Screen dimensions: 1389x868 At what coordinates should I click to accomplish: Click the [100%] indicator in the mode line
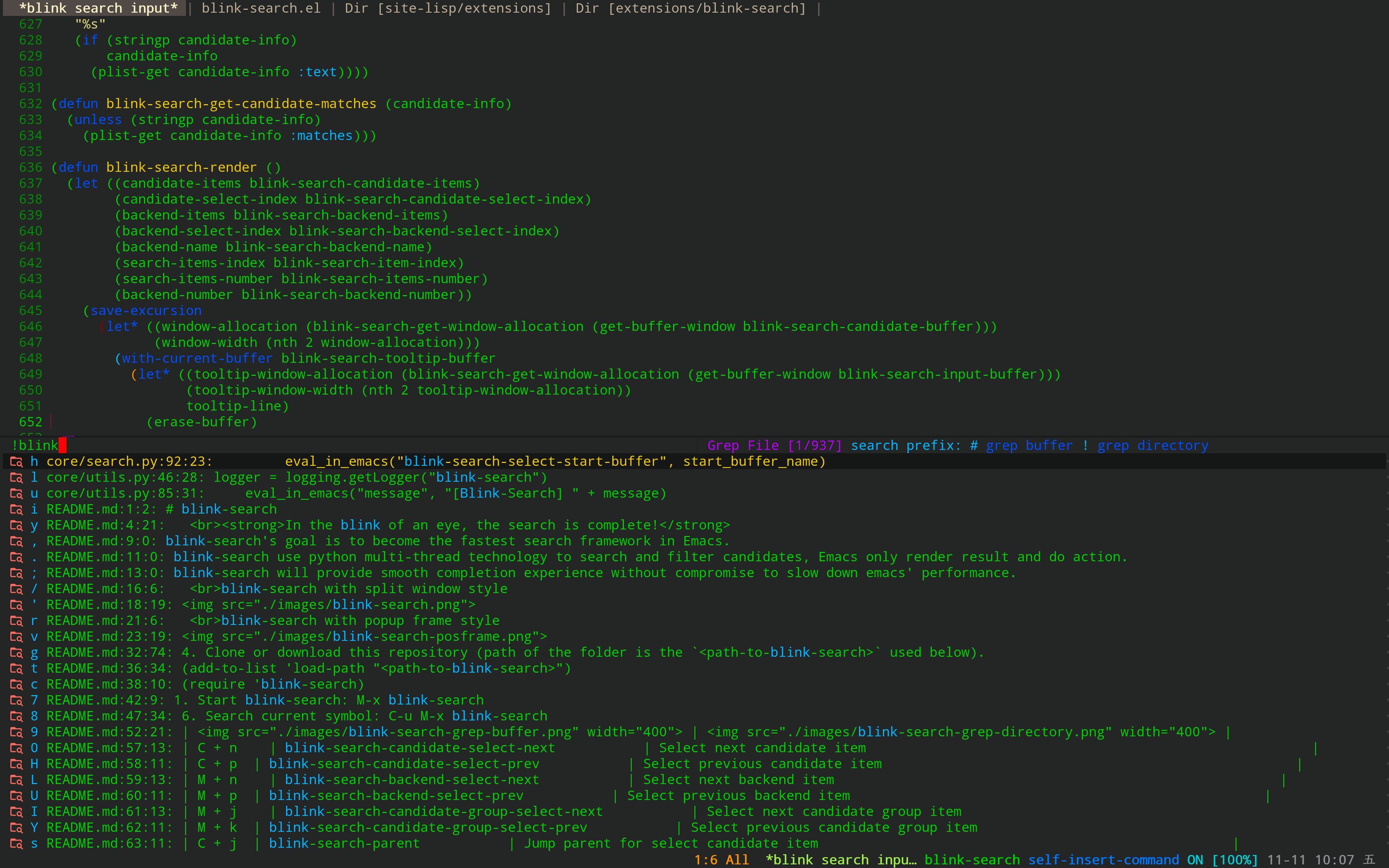[x=1235, y=860]
